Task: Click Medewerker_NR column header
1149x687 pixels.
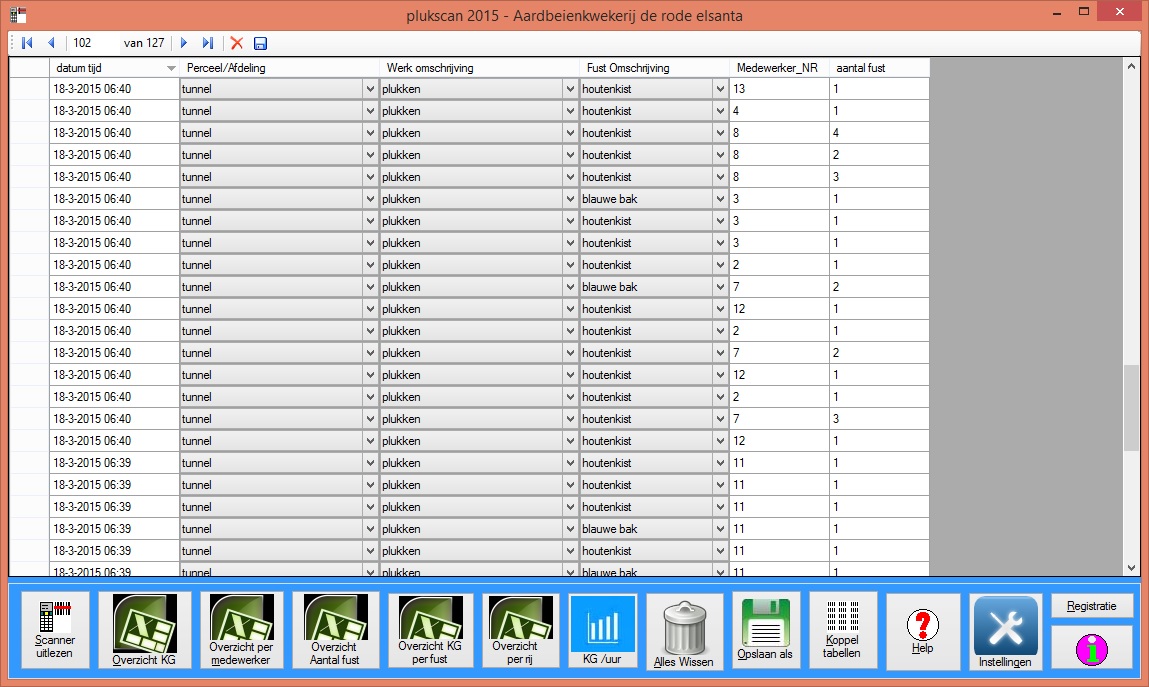Action: pyautogui.click(x=779, y=68)
